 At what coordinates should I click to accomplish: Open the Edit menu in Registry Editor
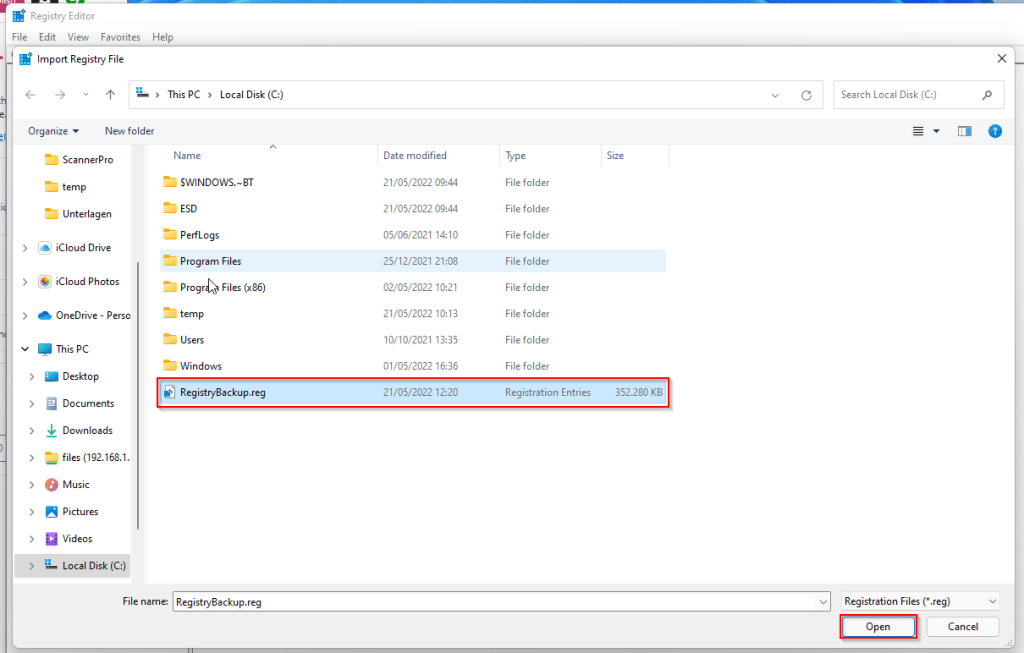(x=47, y=37)
